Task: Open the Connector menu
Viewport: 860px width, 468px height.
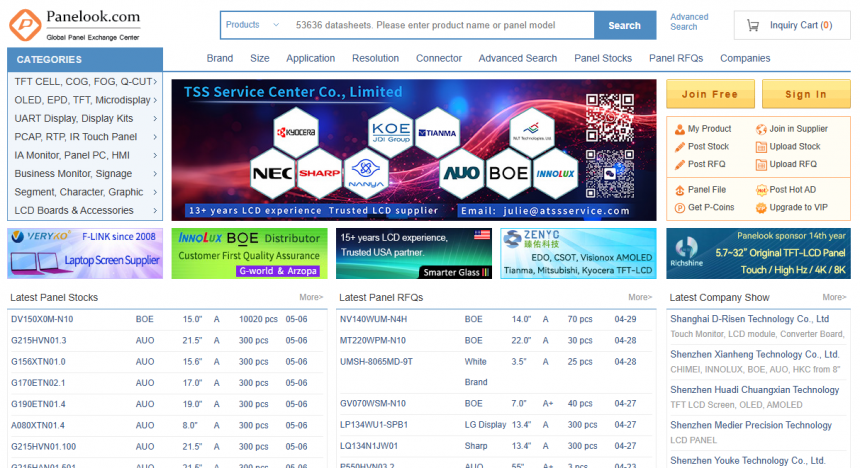Action: 439,58
